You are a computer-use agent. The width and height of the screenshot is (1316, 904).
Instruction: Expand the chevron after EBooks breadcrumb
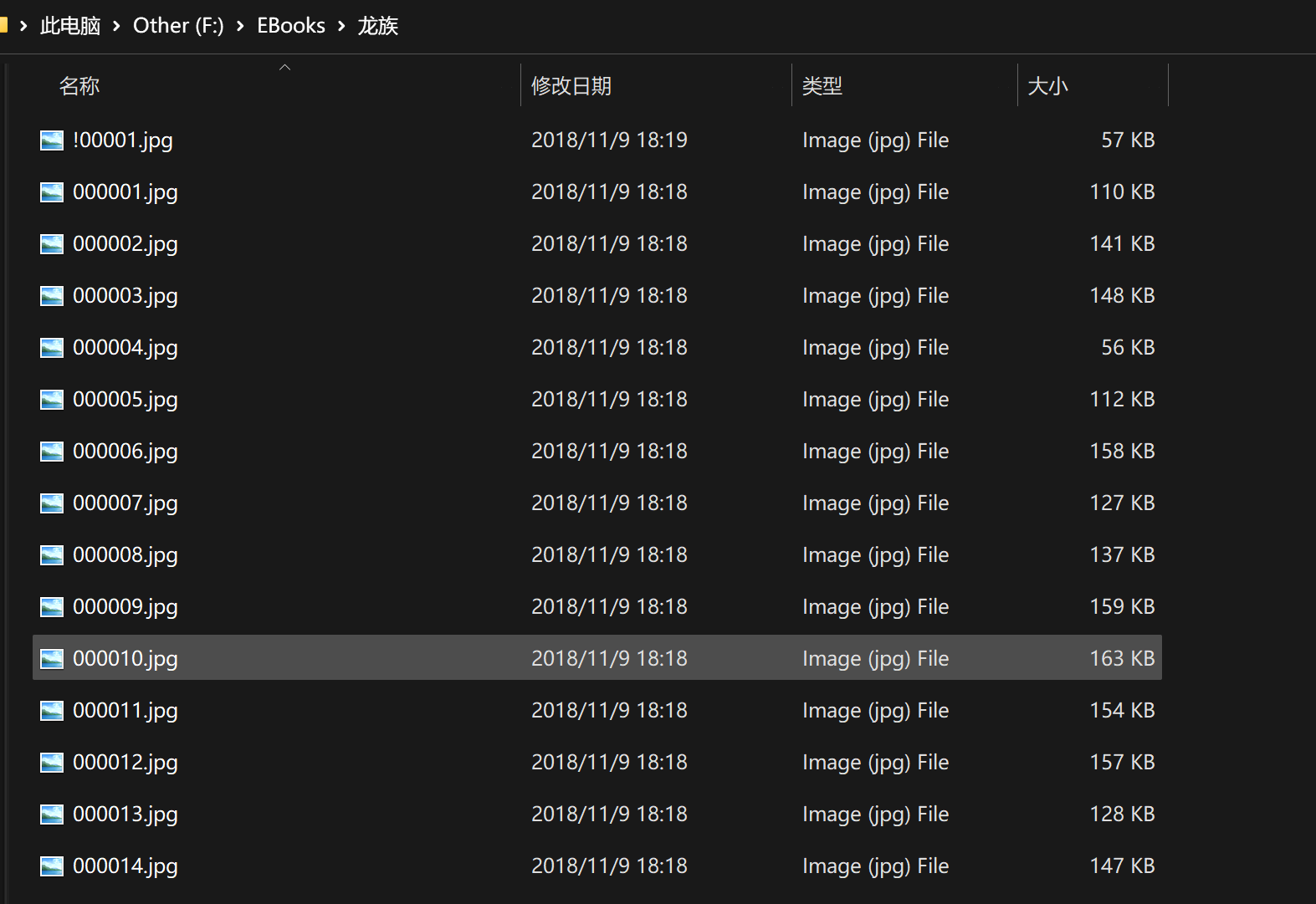pos(341,26)
